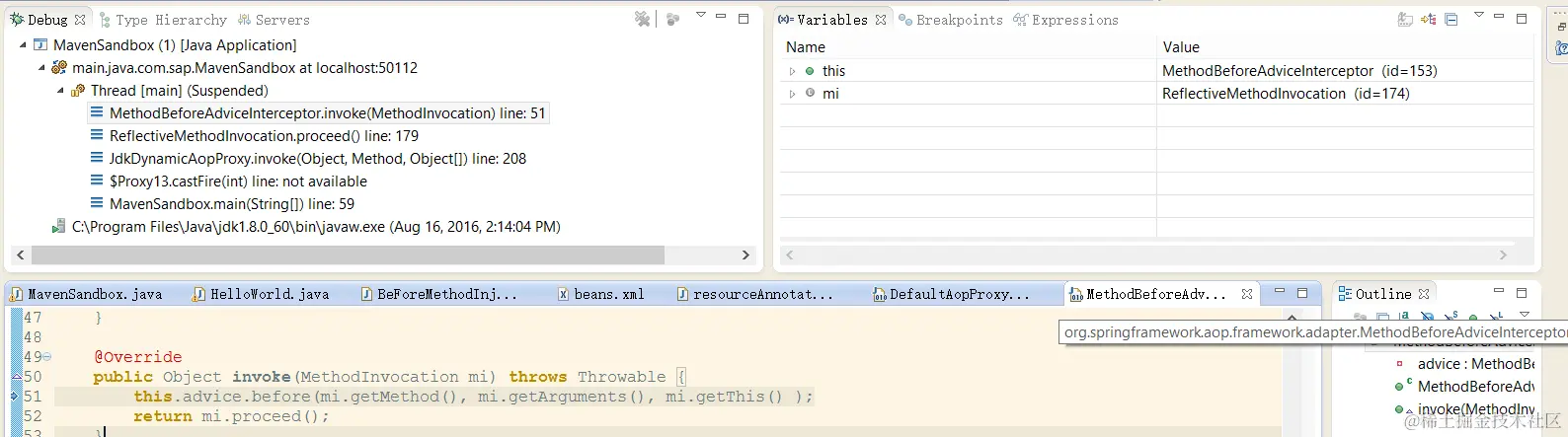Viewport: 1568px width, 437px height.
Task: Open the beans.xml editor tab
Action: tap(600, 294)
